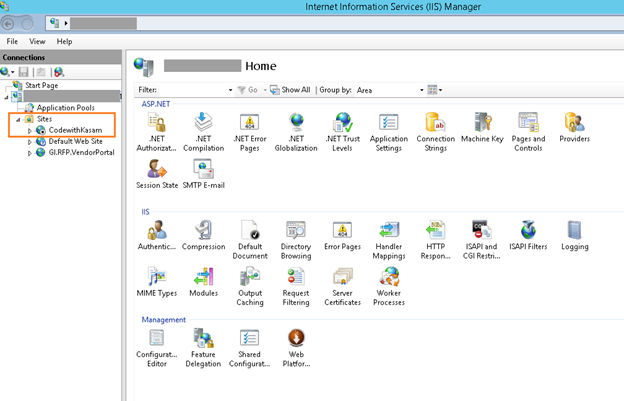624x401 pixels.
Task: Open MIME Types feature
Action: pos(157,282)
